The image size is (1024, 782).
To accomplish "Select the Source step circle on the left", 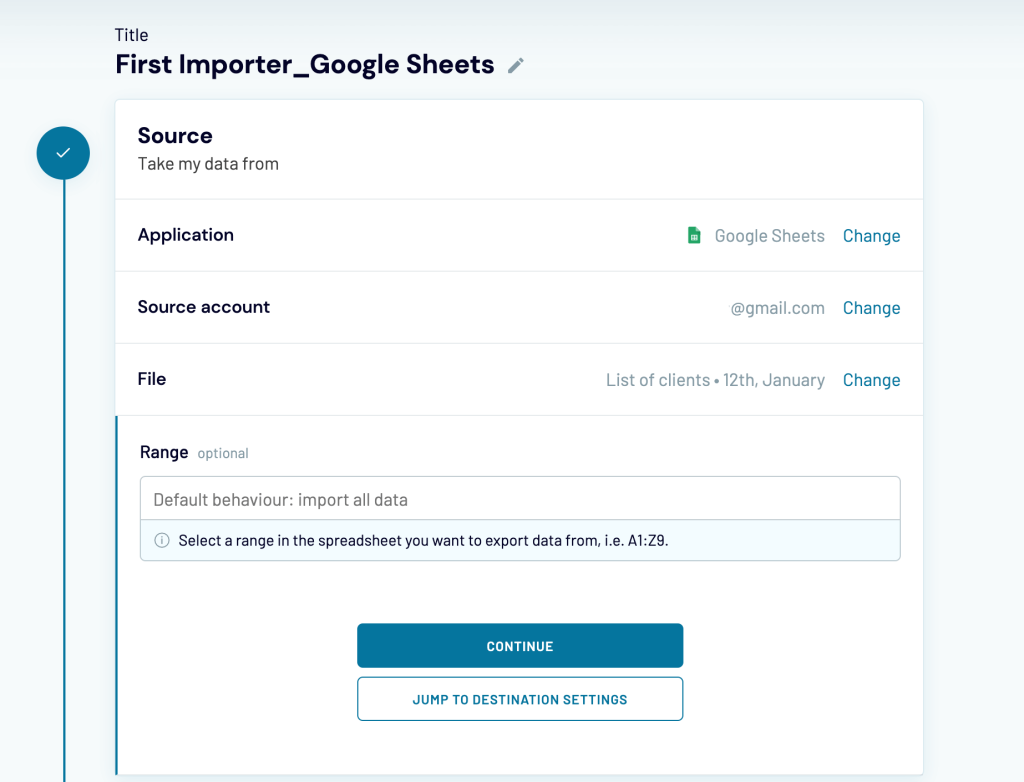I will [x=63, y=152].
